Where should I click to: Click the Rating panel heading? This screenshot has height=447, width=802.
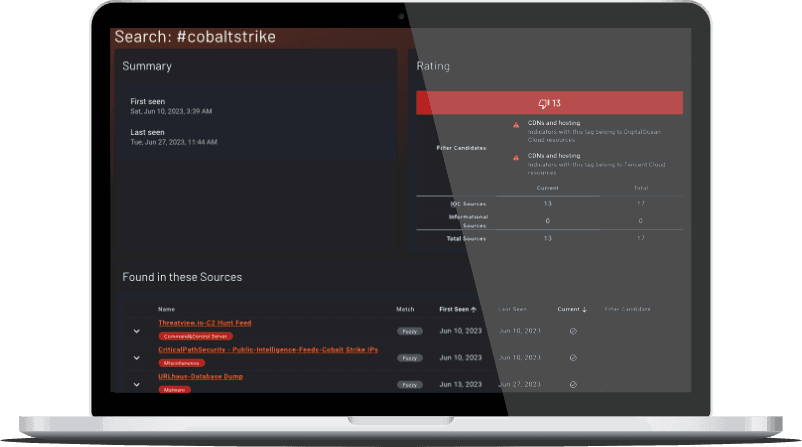(x=433, y=66)
